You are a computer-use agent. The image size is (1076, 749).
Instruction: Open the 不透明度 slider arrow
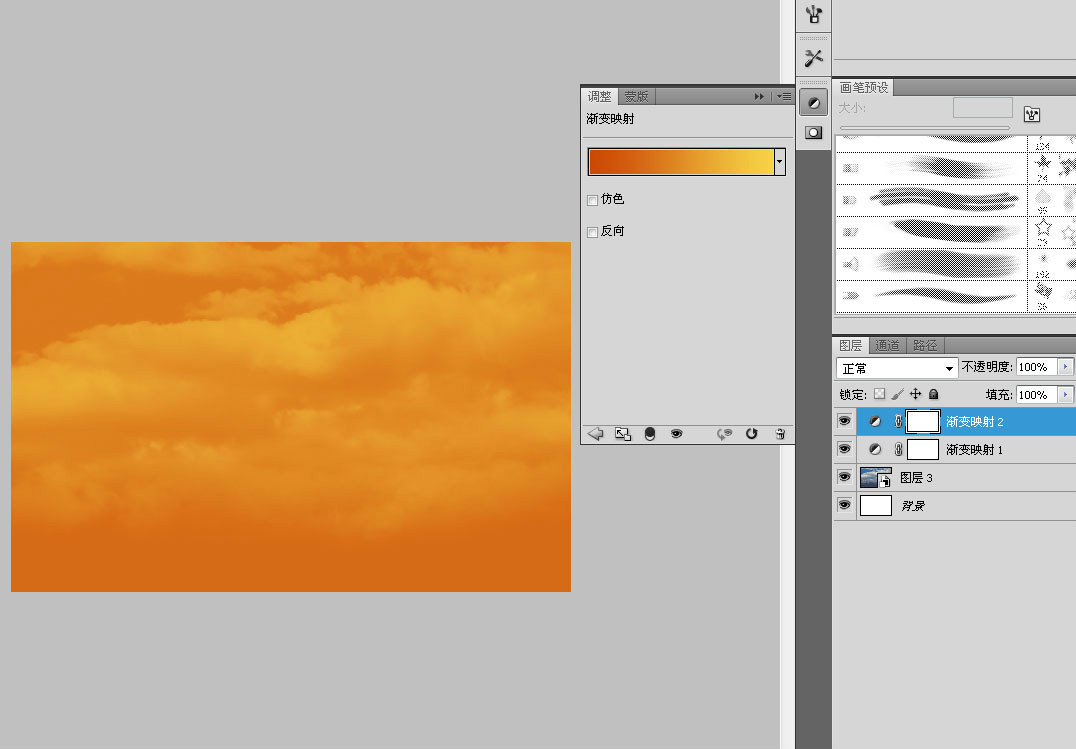tap(1066, 367)
